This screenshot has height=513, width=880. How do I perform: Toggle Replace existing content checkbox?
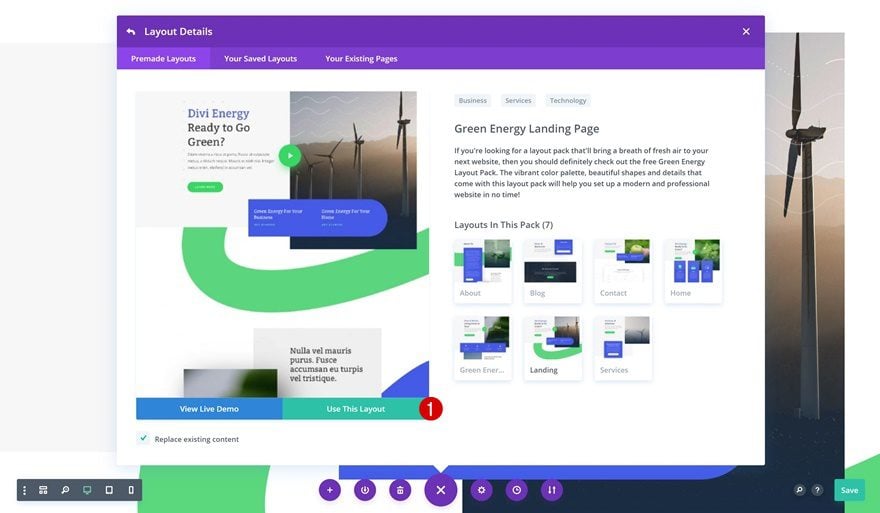[x=143, y=438]
